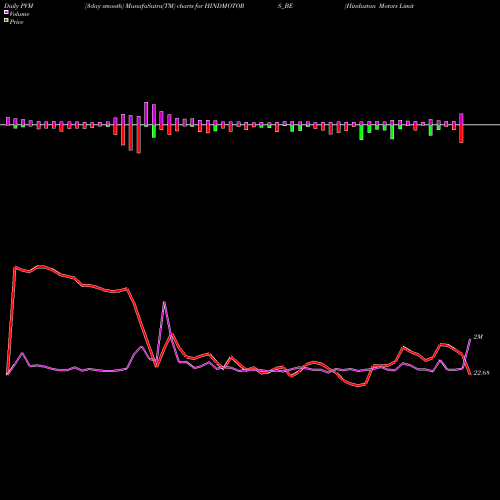The image size is (500, 500).
Task: Click the '22.68' price end label
Action: click(x=481, y=373)
